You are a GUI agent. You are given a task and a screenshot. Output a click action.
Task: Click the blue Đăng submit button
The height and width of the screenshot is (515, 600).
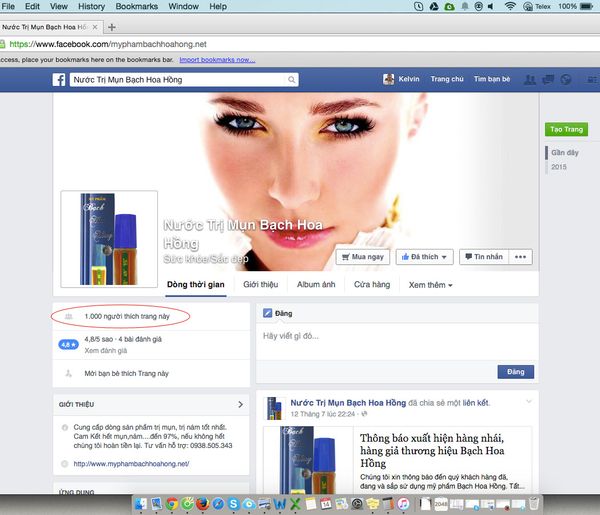[x=515, y=372]
